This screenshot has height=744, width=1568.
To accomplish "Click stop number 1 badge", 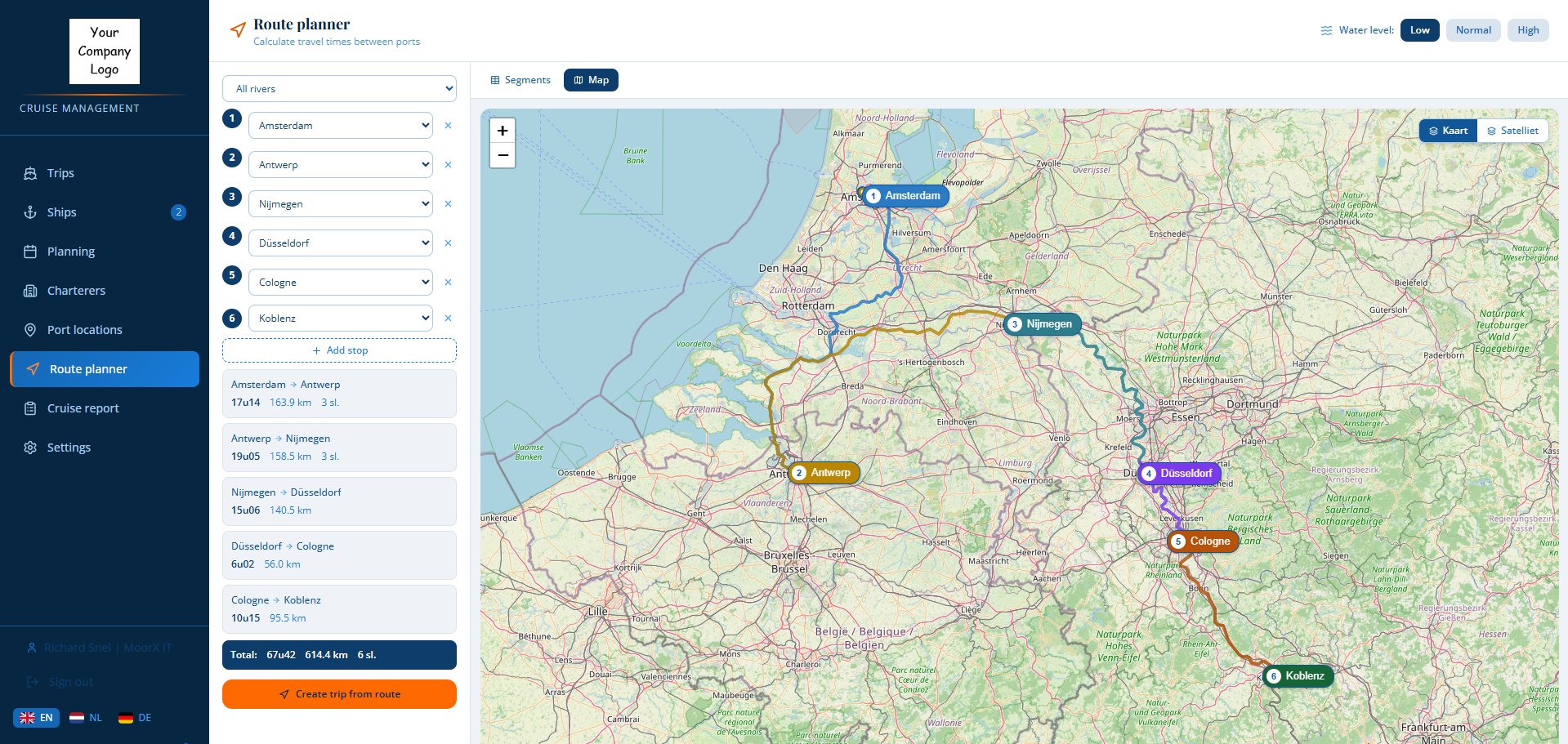I will pos(232,119).
